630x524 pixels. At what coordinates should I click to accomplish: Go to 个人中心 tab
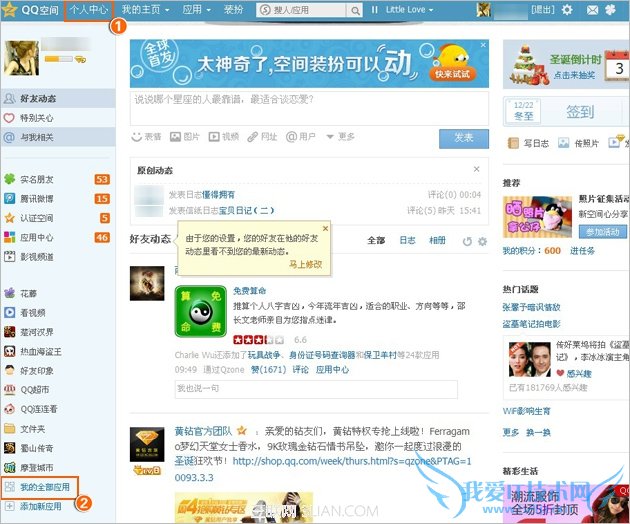point(89,10)
